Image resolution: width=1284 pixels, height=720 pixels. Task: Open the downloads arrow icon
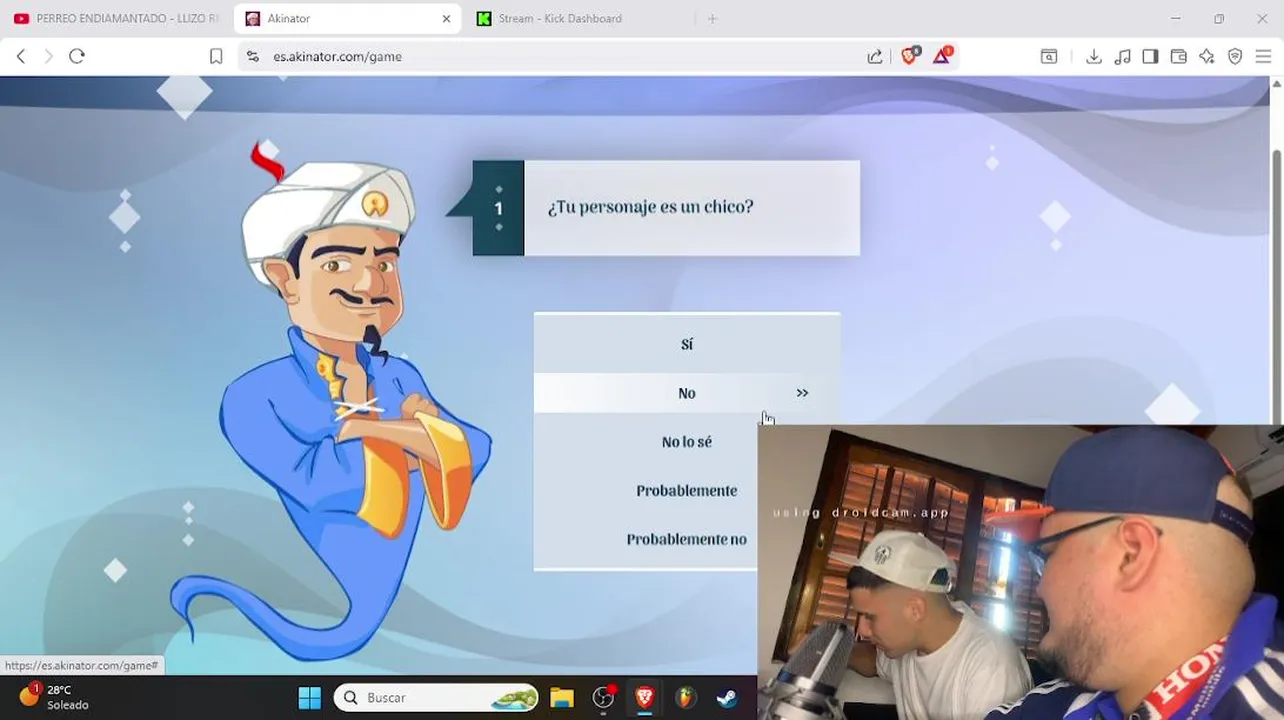point(1094,57)
